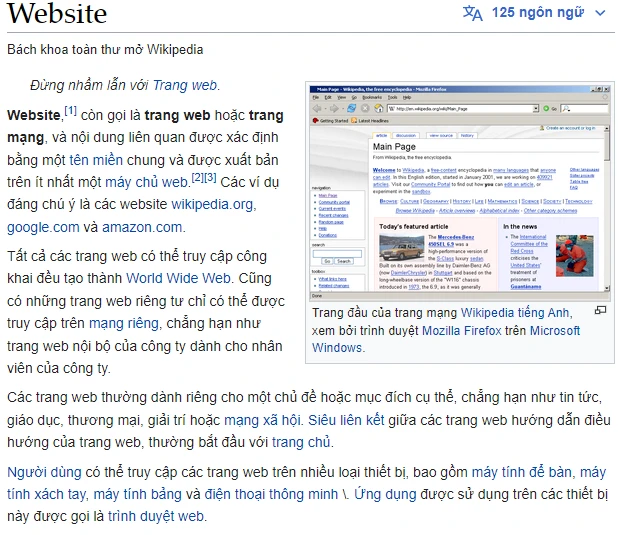Expand the 125 ngôn ngữ language list
Image resolution: width=618 pixels, height=535 pixels.
[x=538, y=13]
